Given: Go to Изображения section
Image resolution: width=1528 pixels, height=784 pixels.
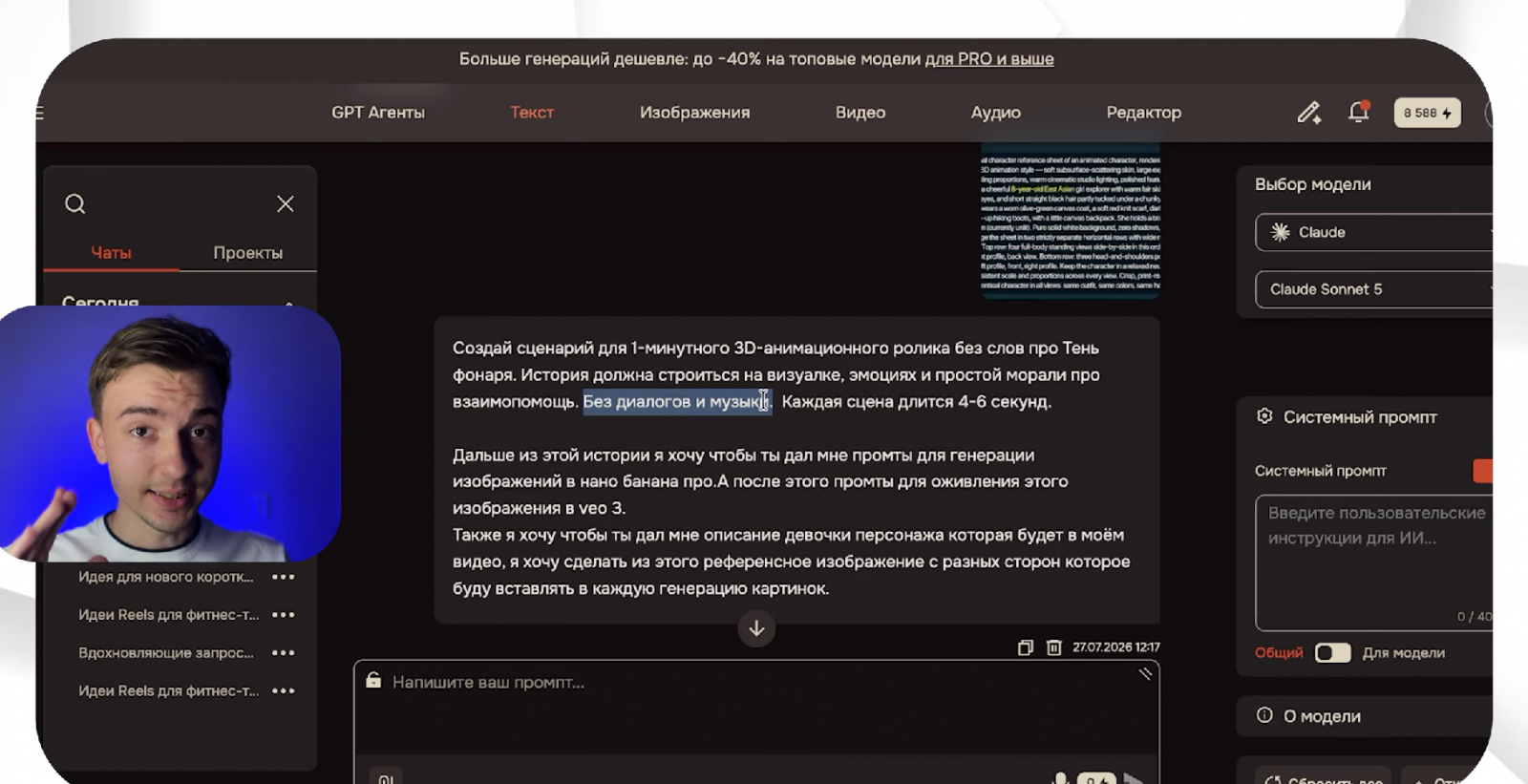Looking at the screenshot, I should click(x=695, y=113).
